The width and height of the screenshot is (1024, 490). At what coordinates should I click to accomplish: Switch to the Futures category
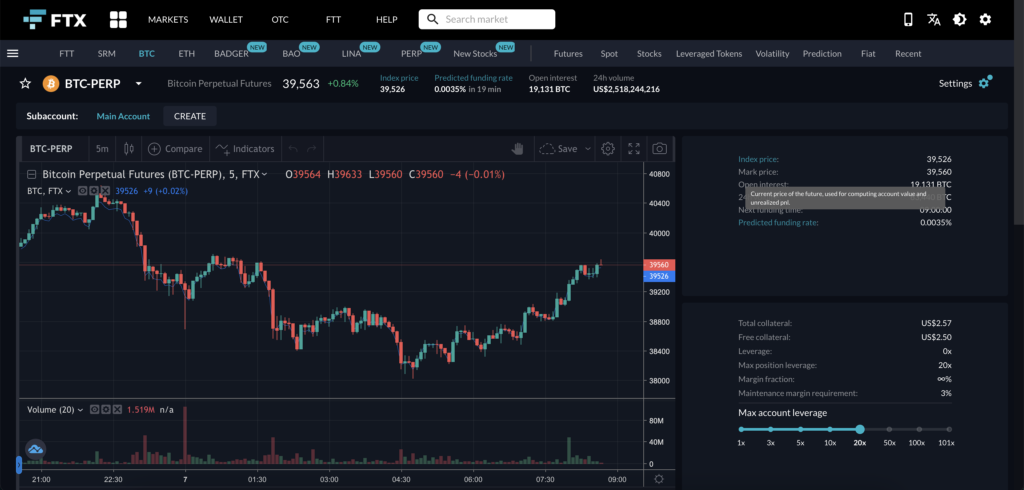(568, 54)
